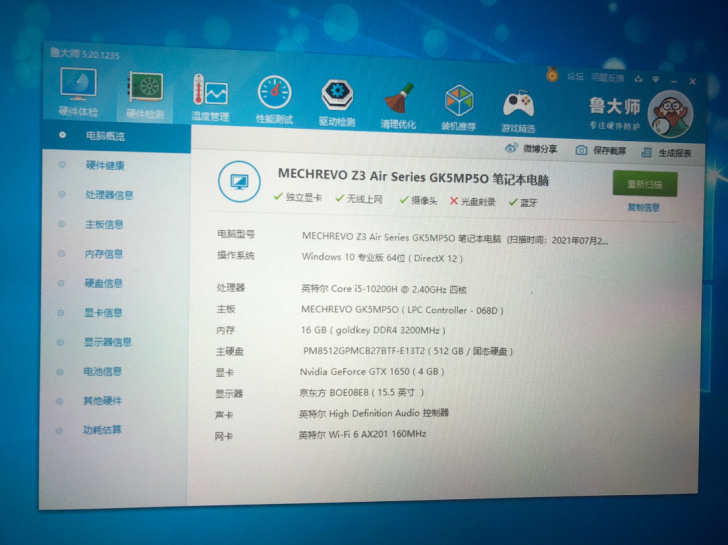Open 显示器信息 in the sidebar

pyautogui.click(x=108, y=342)
